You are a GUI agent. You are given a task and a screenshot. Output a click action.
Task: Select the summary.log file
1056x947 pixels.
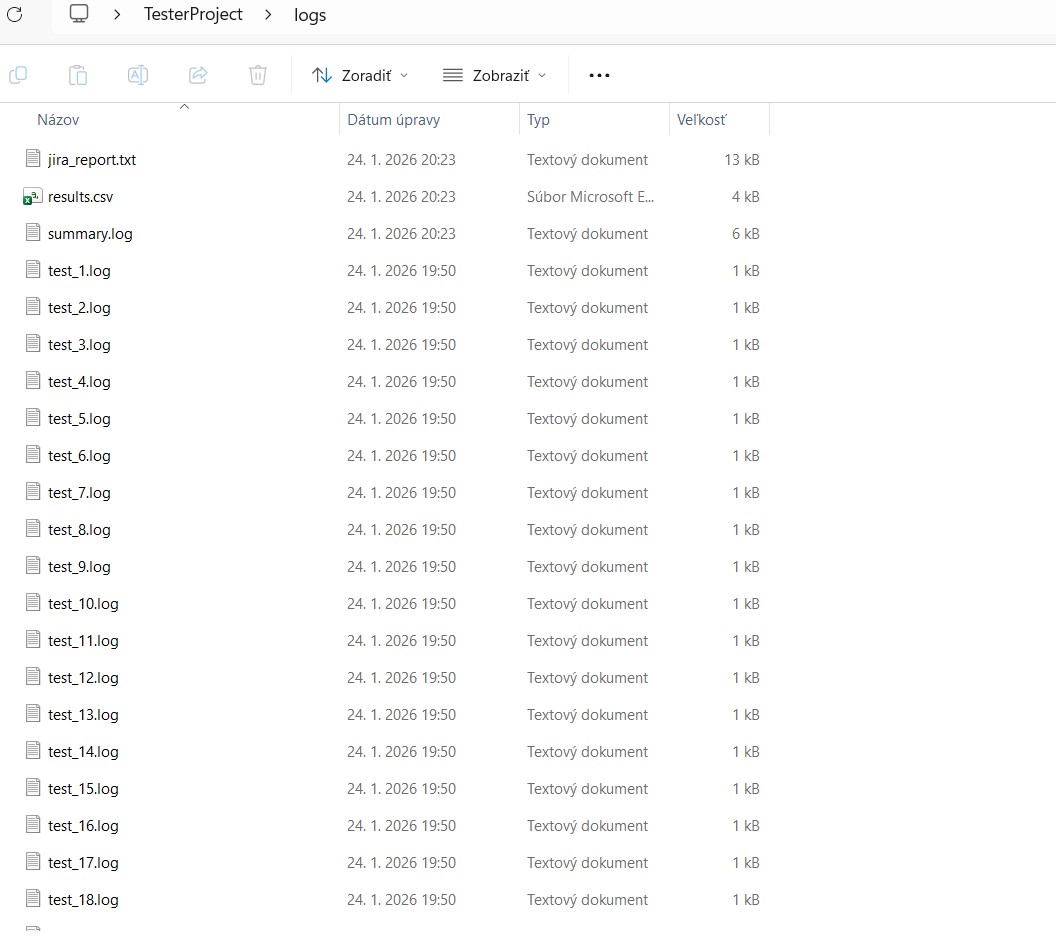(90, 234)
